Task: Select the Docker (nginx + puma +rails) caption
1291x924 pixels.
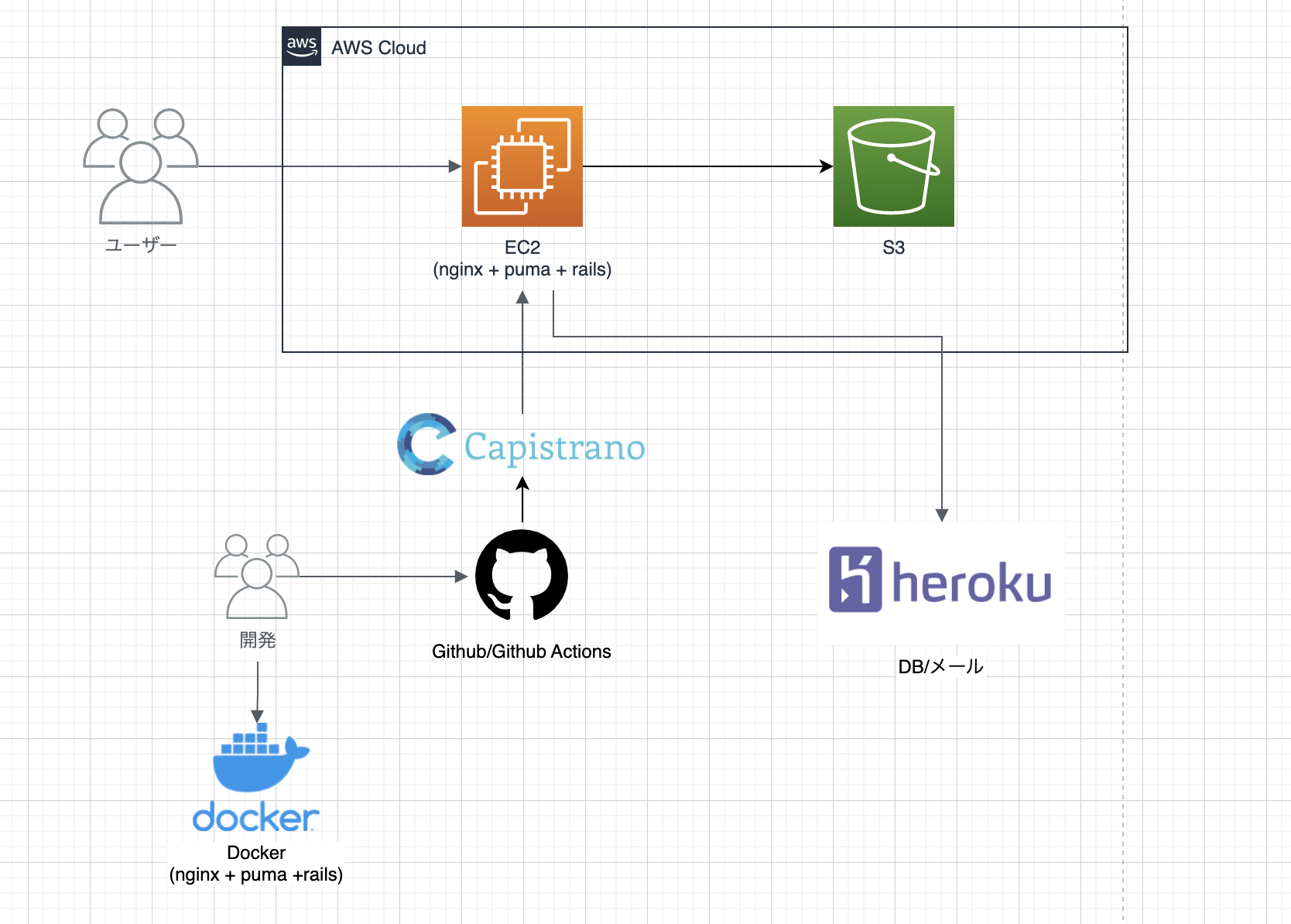Action: [255, 864]
